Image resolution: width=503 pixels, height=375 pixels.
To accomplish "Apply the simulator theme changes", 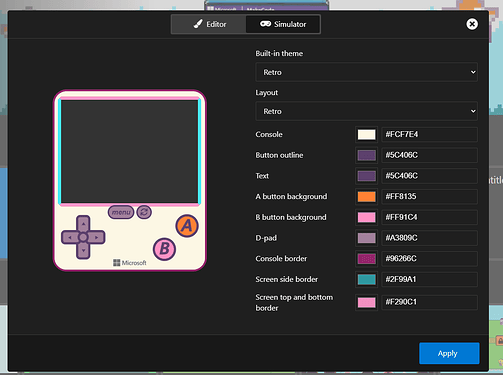I will pos(449,353).
